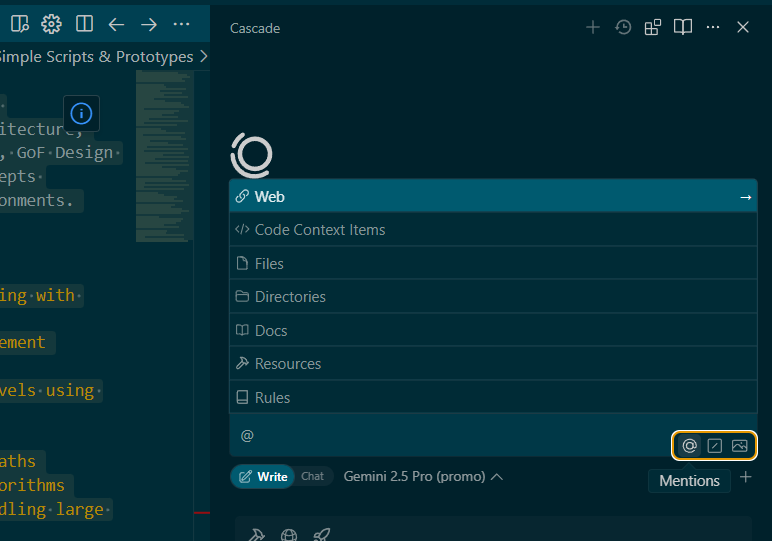The width and height of the screenshot is (772, 541).
Task: Switch Cascade to Chat mode
Action: 313,476
